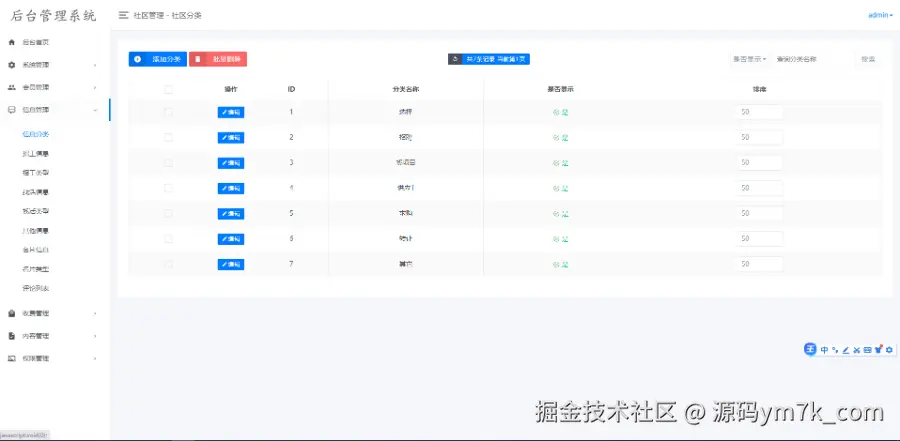Click the edit button for row ID 5
The width and height of the screenshot is (900, 441).
tap(231, 214)
